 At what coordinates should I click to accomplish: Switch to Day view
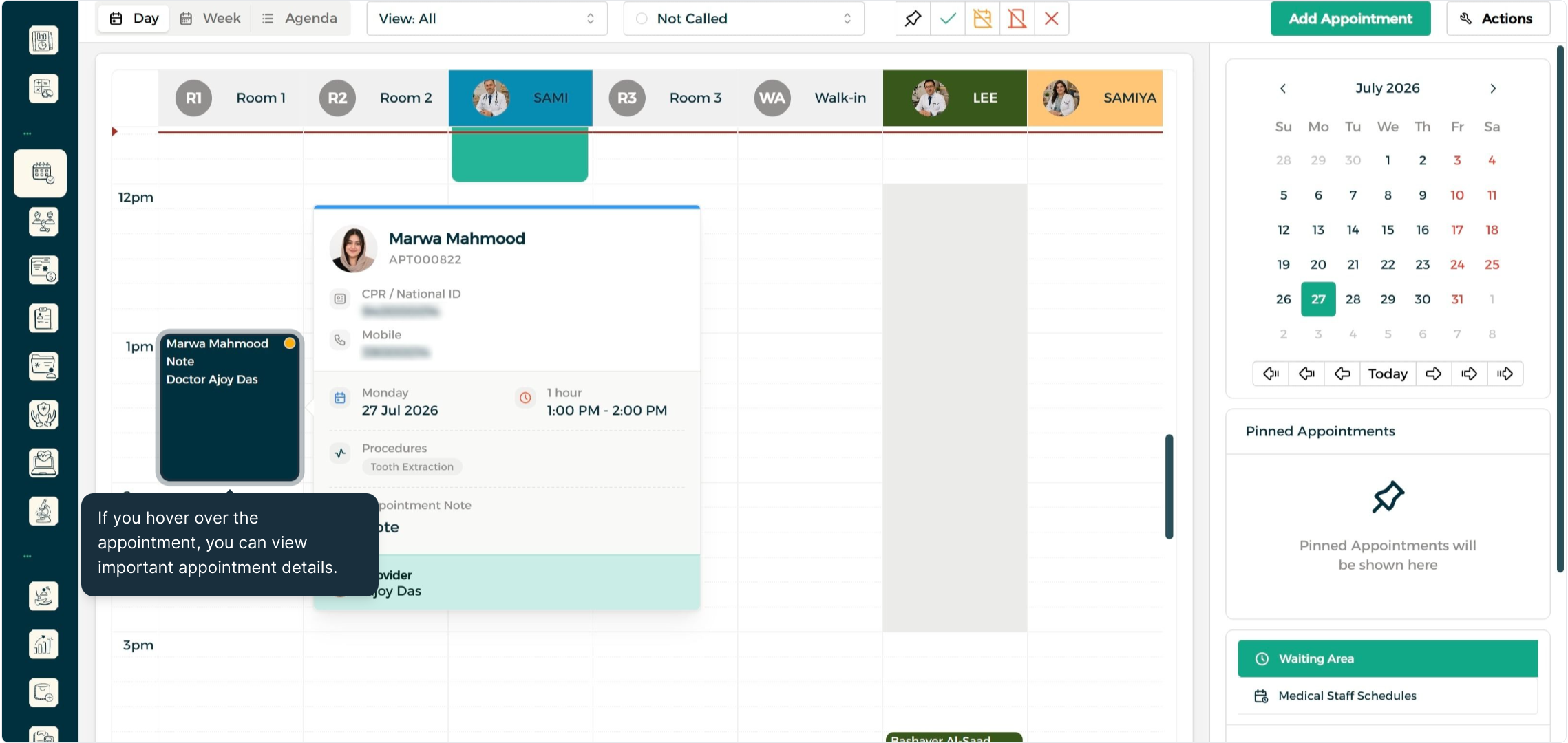pos(134,19)
